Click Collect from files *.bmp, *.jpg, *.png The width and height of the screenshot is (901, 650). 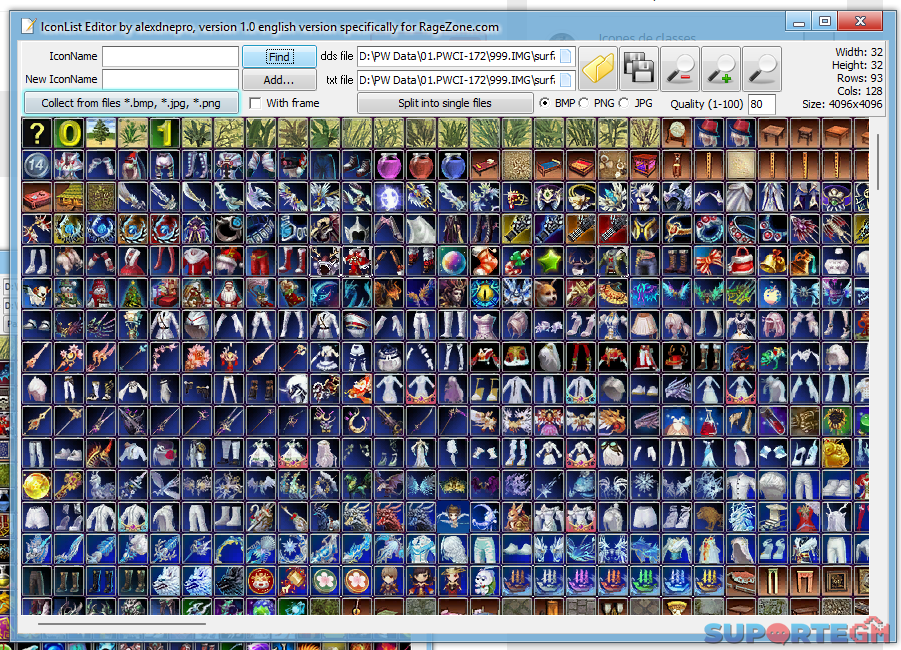131,103
